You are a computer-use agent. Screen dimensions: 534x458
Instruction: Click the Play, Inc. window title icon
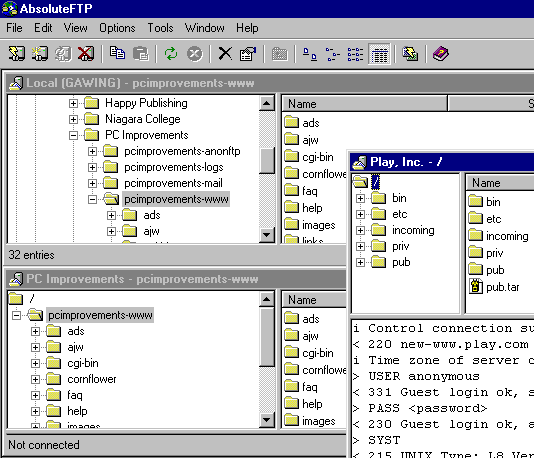click(360, 162)
